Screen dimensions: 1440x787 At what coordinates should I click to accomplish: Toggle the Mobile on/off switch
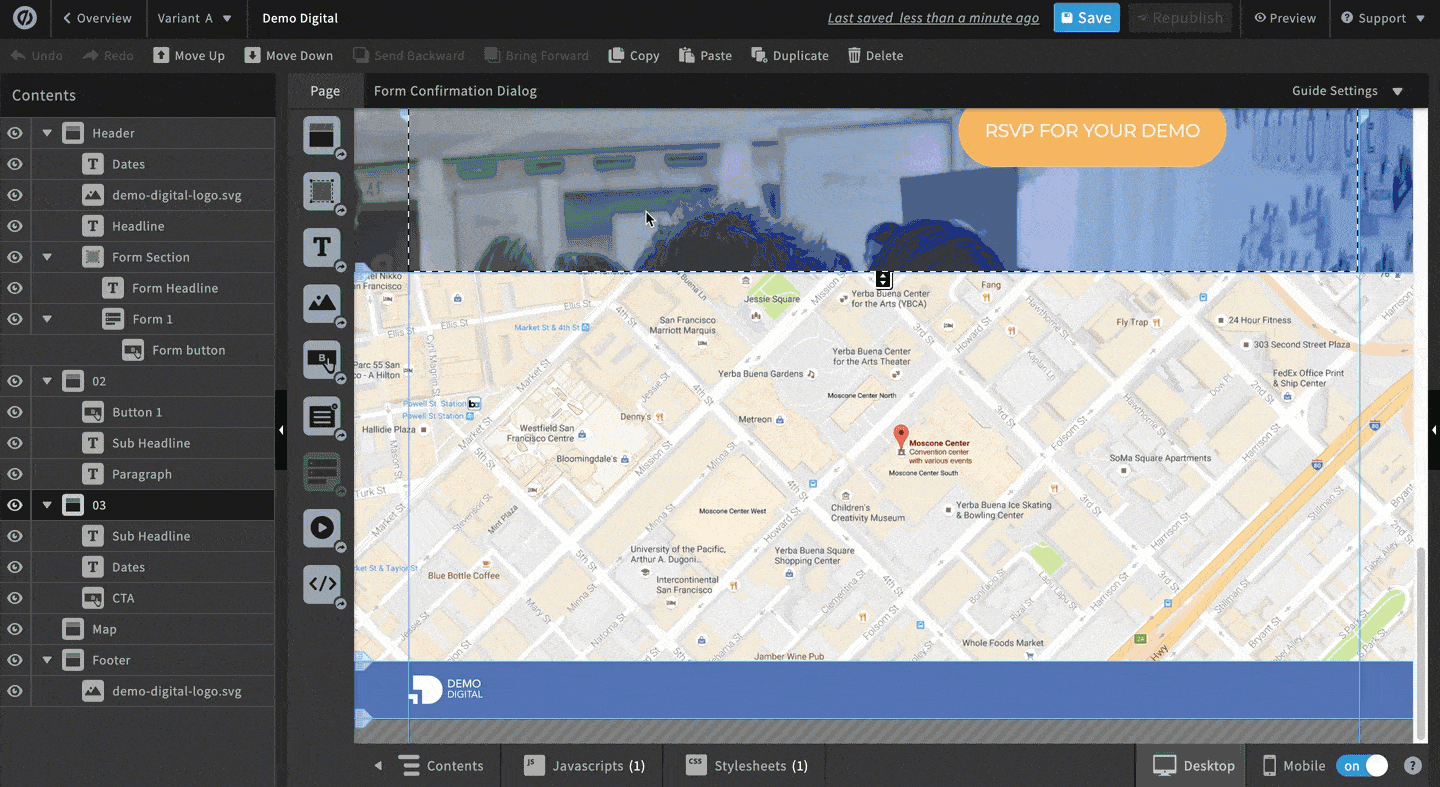[x=1362, y=766]
